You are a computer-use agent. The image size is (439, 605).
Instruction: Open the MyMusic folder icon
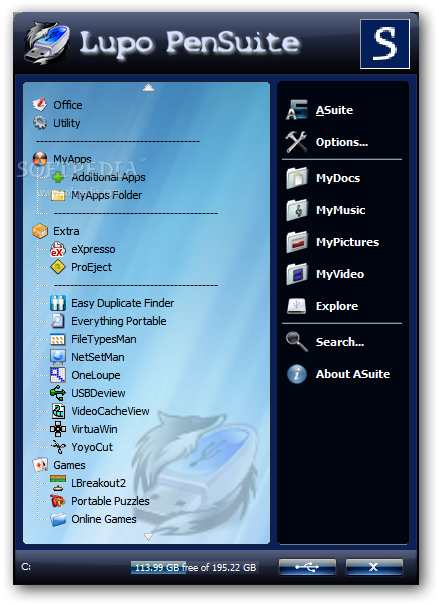point(297,210)
